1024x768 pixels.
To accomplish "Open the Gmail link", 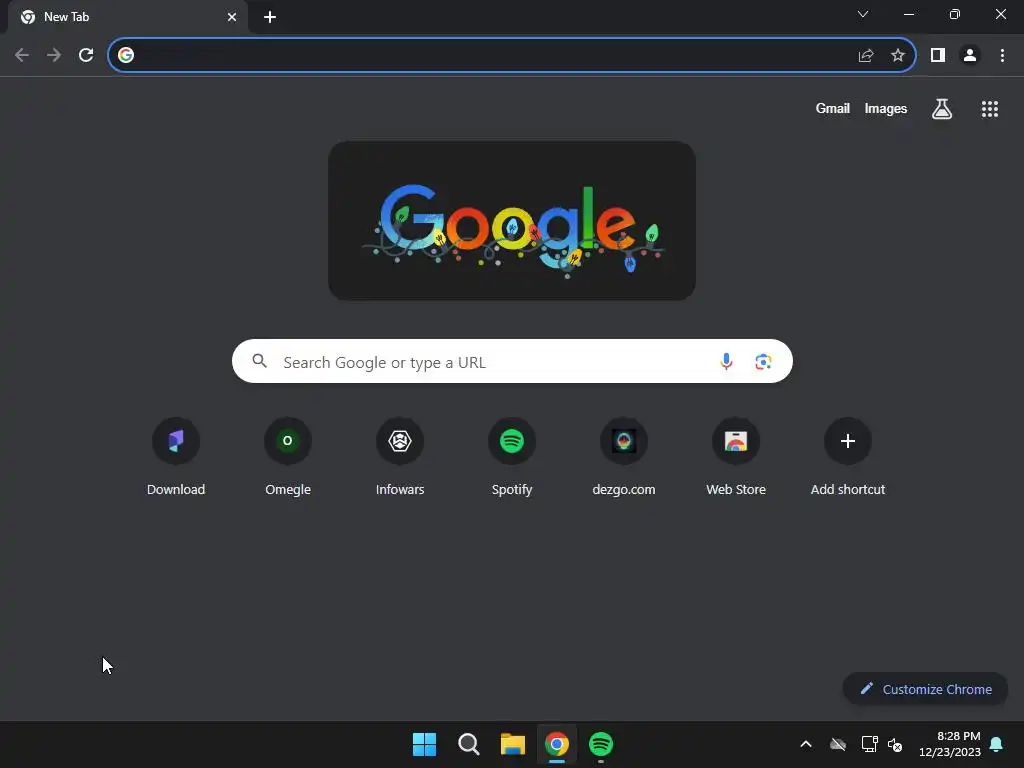I will [x=833, y=108].
